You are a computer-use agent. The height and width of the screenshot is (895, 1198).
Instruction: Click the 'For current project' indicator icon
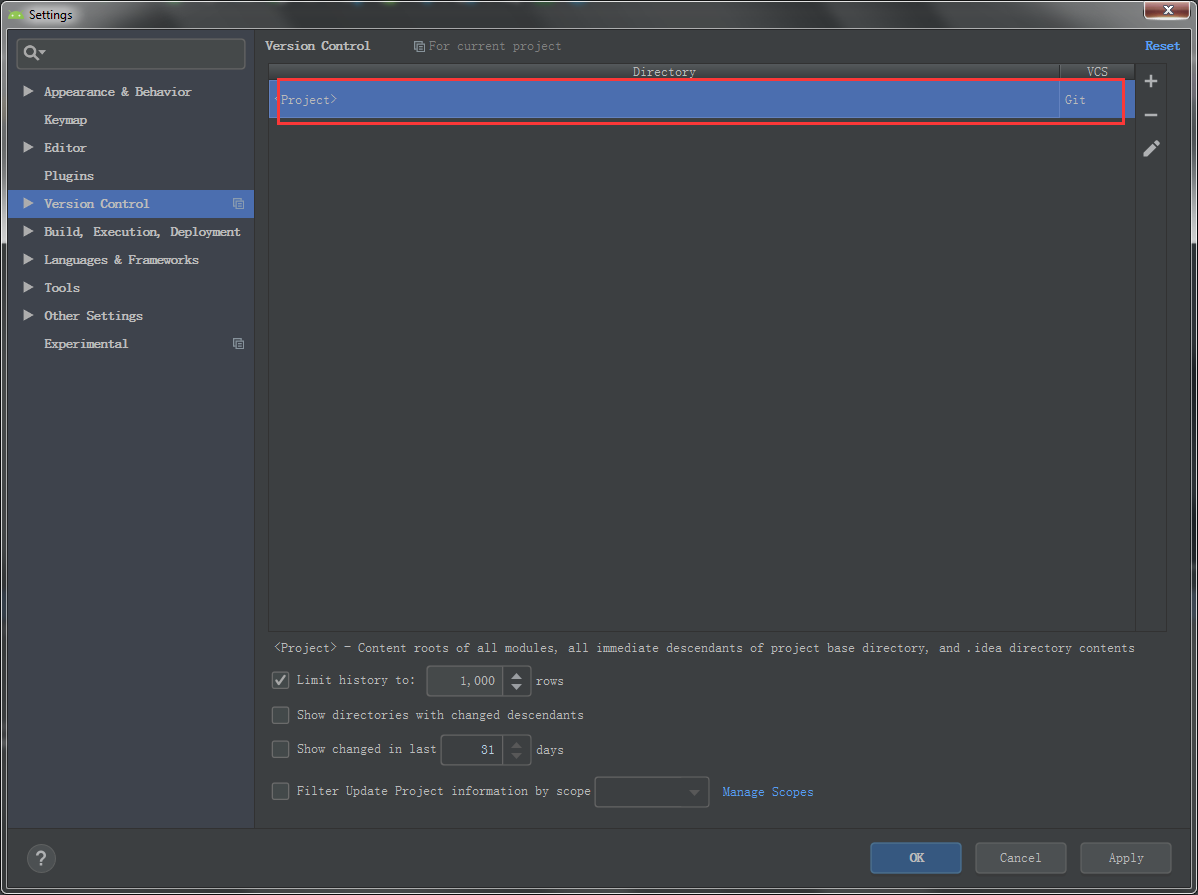click(418, 46)
